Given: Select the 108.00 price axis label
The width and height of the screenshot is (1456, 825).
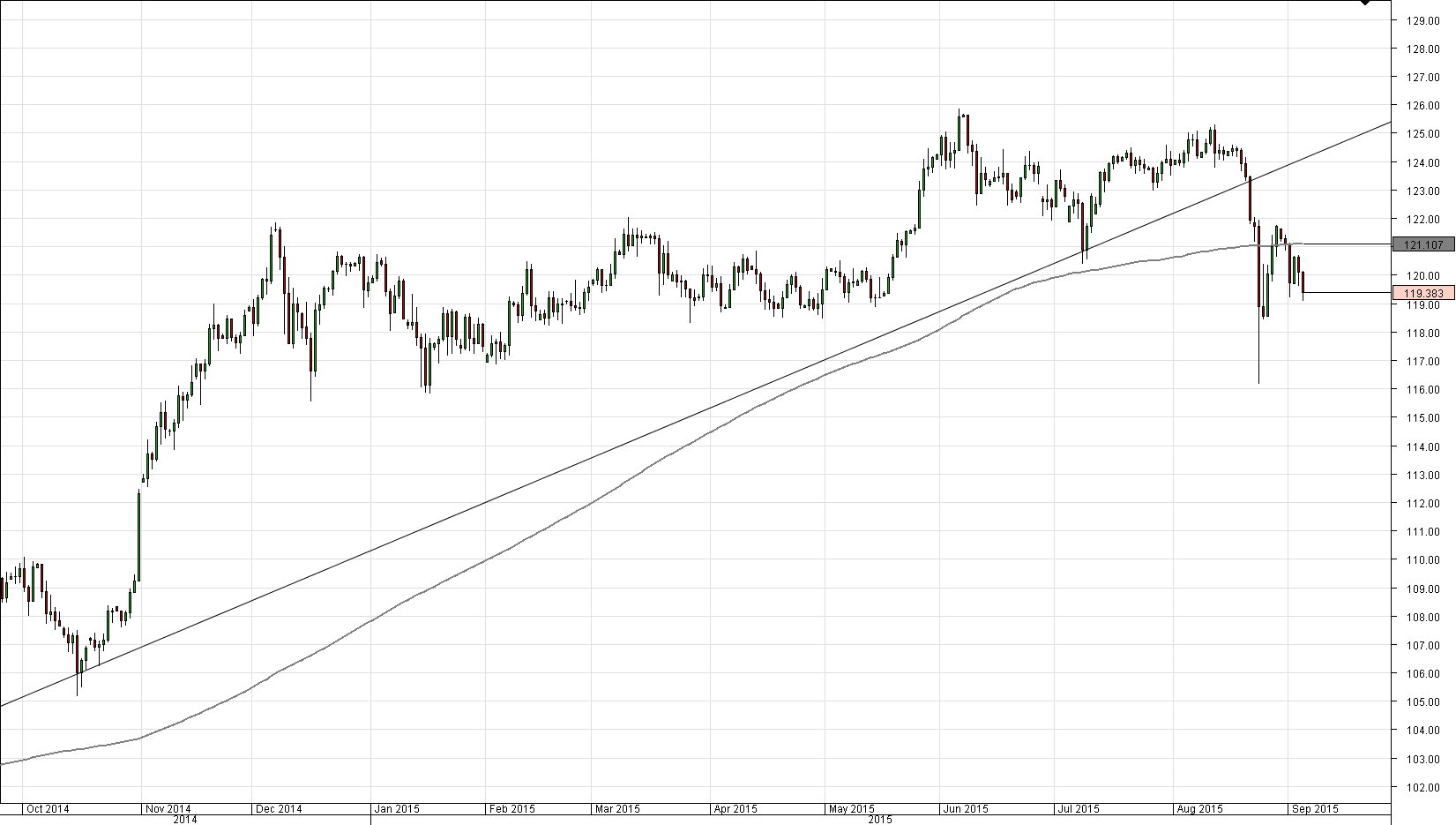Looking at the screenshot, I should [1424, 617].
